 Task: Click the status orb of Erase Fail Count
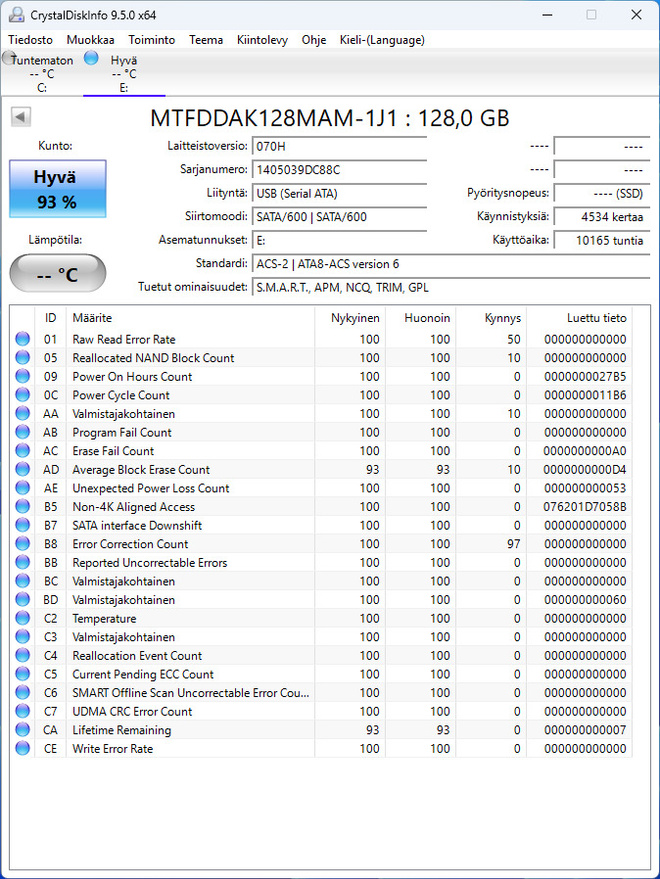(22, 450)
